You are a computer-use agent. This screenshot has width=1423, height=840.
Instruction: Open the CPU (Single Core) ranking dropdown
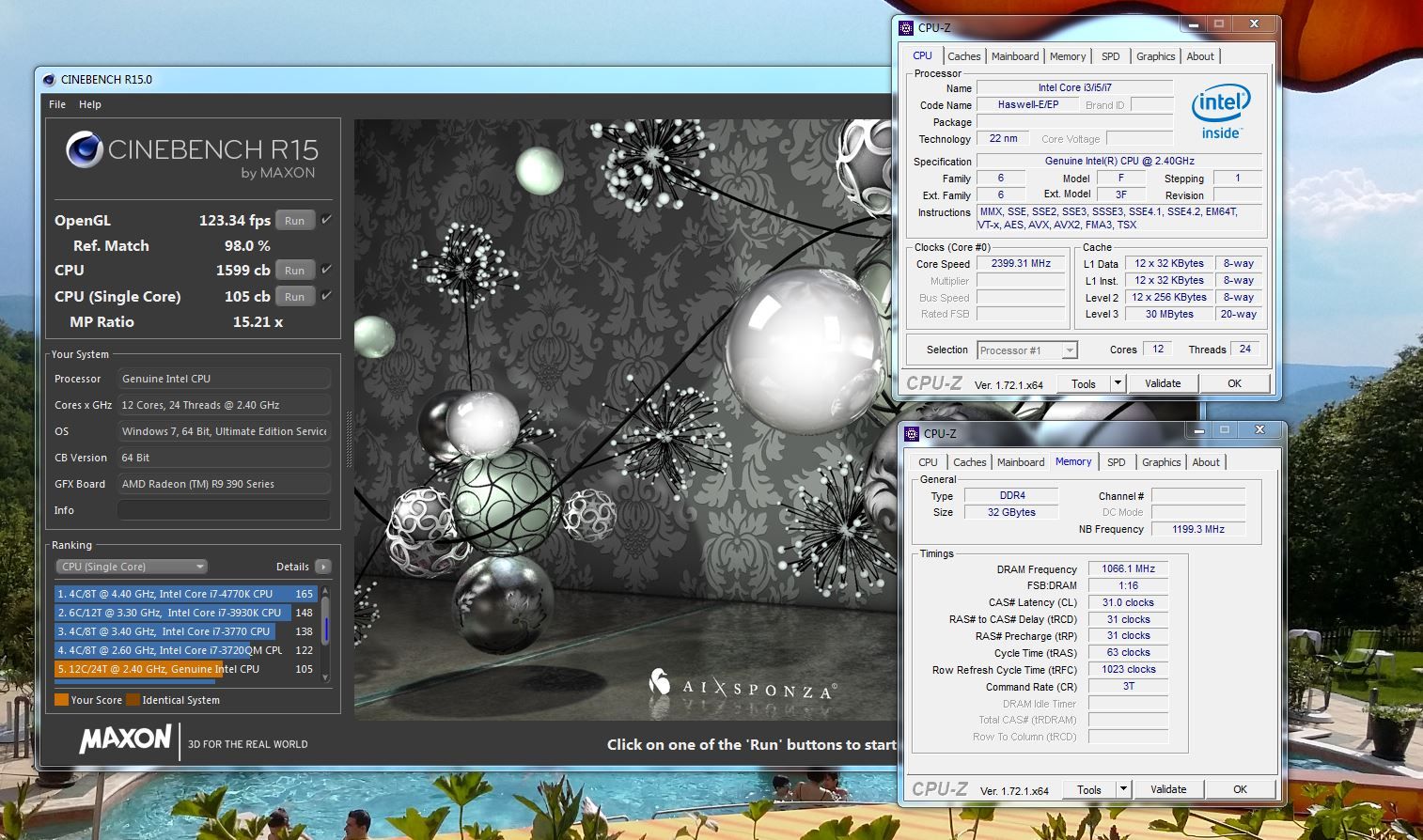click(132, 567)
